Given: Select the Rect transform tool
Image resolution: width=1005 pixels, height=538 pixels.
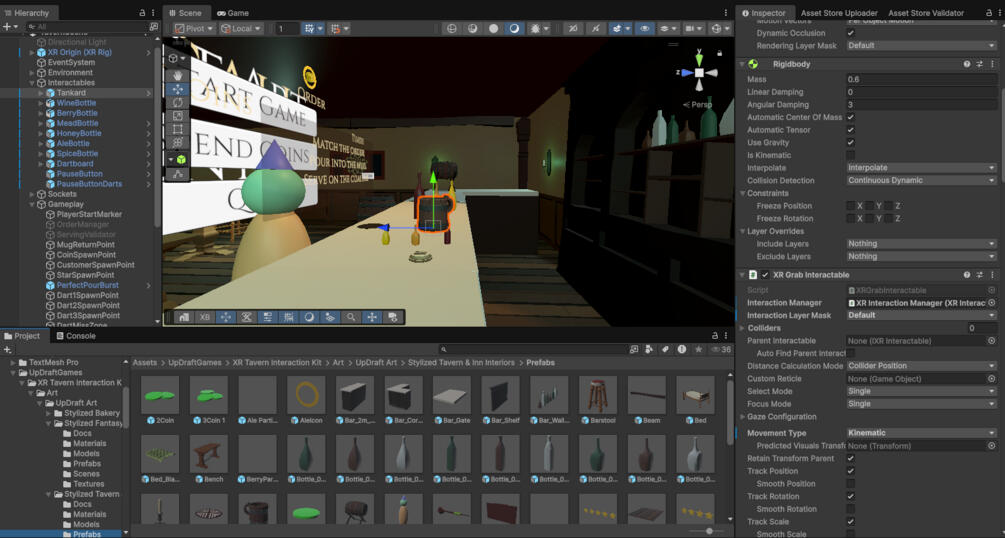Looking at the screenshot, I should (178, 129).
